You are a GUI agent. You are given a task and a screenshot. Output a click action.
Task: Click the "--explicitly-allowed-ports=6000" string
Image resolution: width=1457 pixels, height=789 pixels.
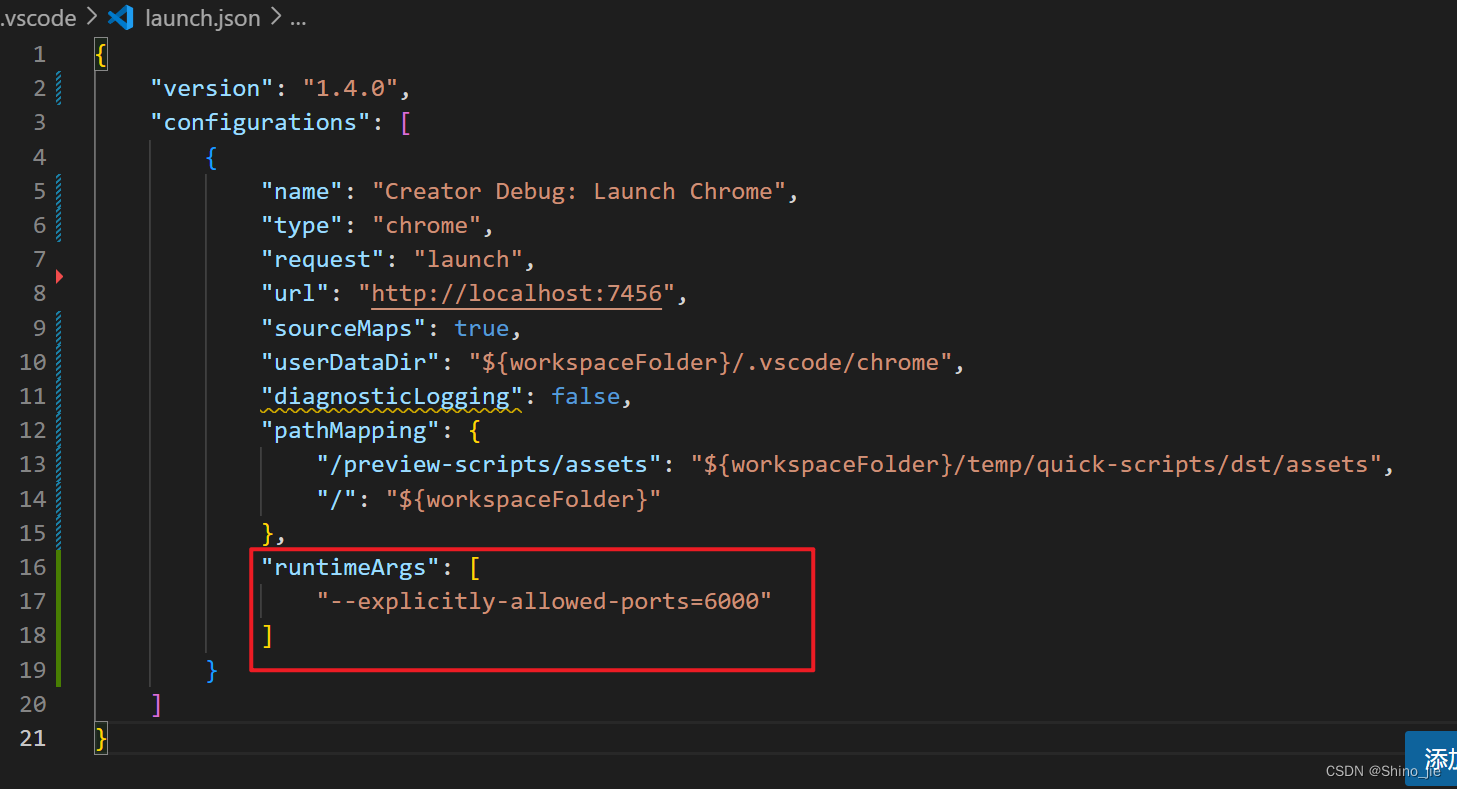coord(545,602)
